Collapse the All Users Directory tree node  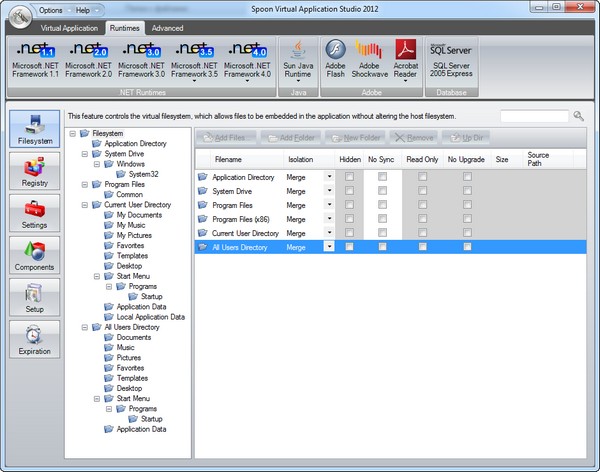(x=86, y=327)
